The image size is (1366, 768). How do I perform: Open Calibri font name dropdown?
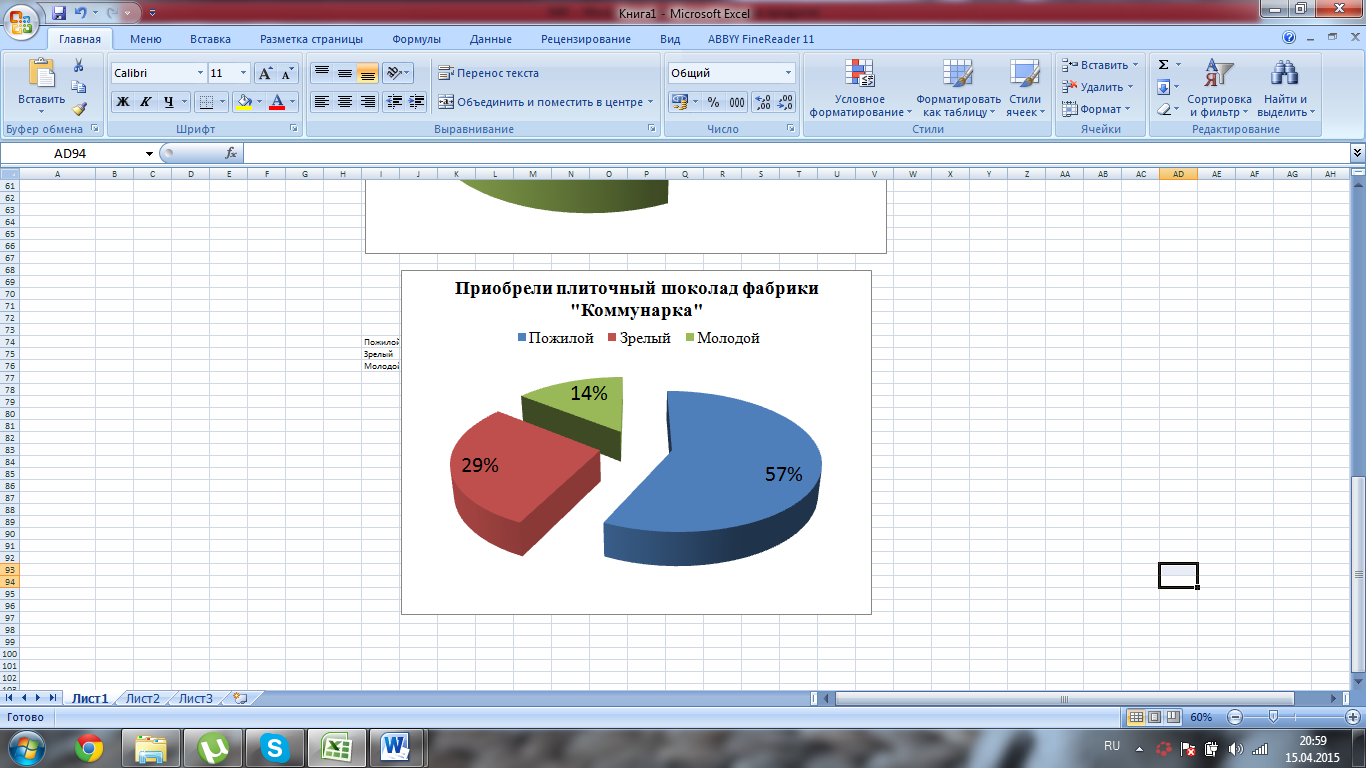click(x=198, y=73)
